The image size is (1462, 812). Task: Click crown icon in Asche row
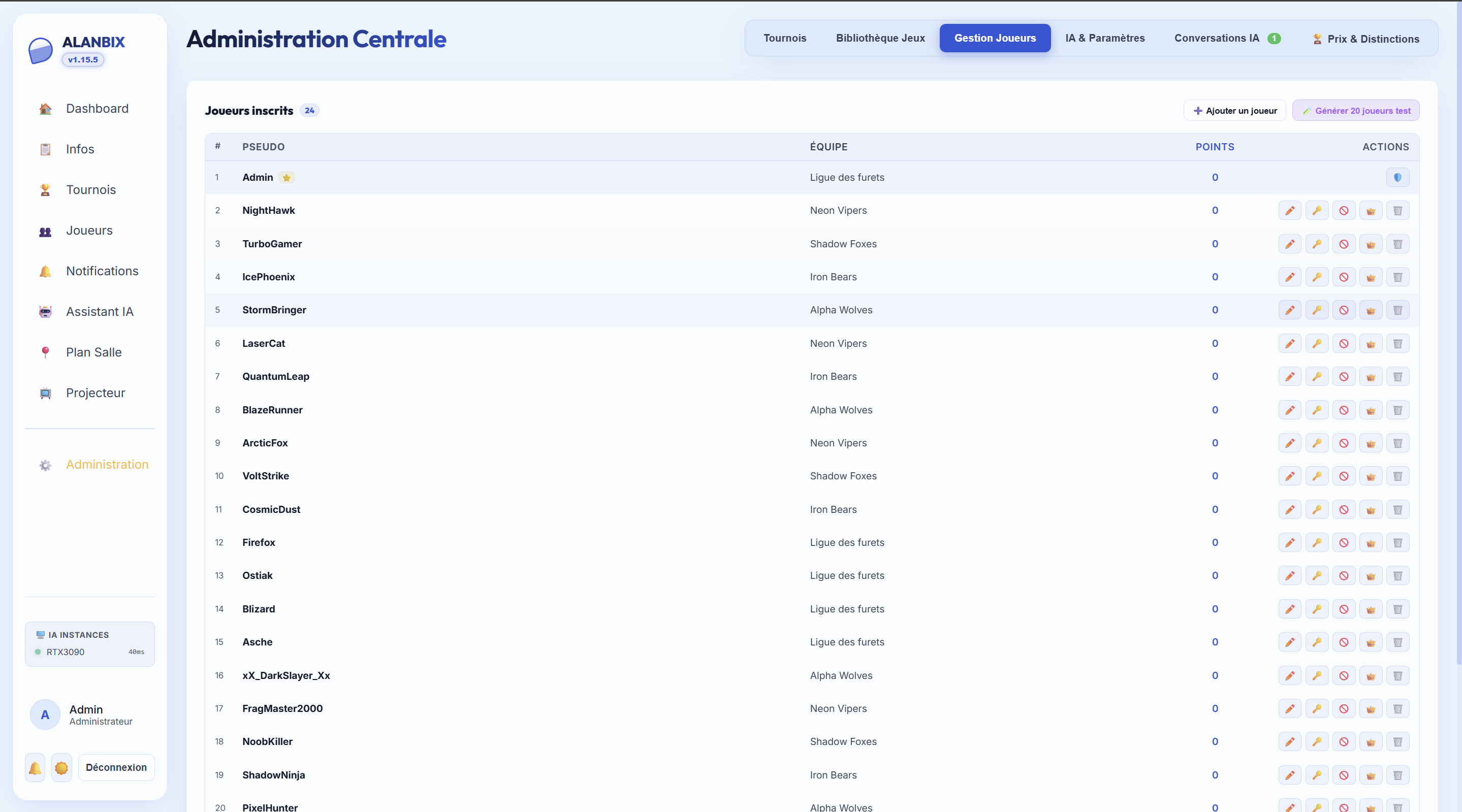(x=1371, y=642)
